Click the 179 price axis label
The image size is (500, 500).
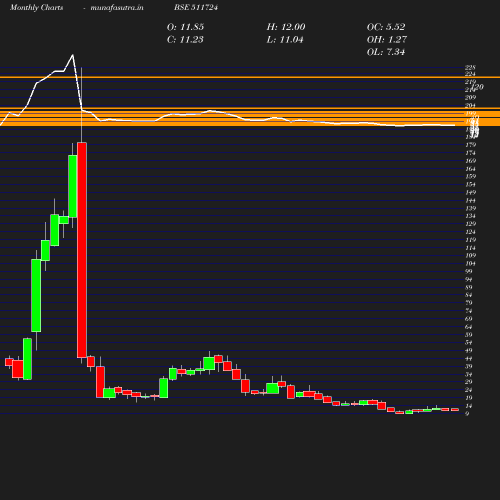(x=470, y=145)
